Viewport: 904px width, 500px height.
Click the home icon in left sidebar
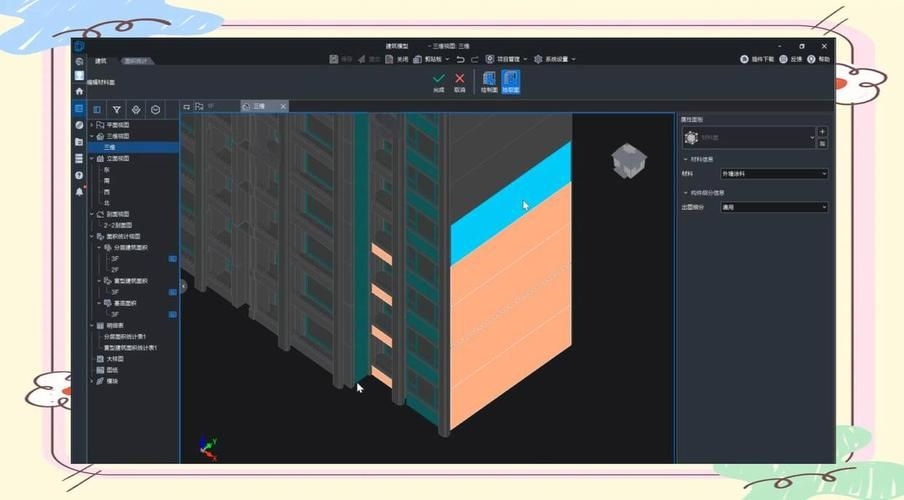(x=79, y=91)
